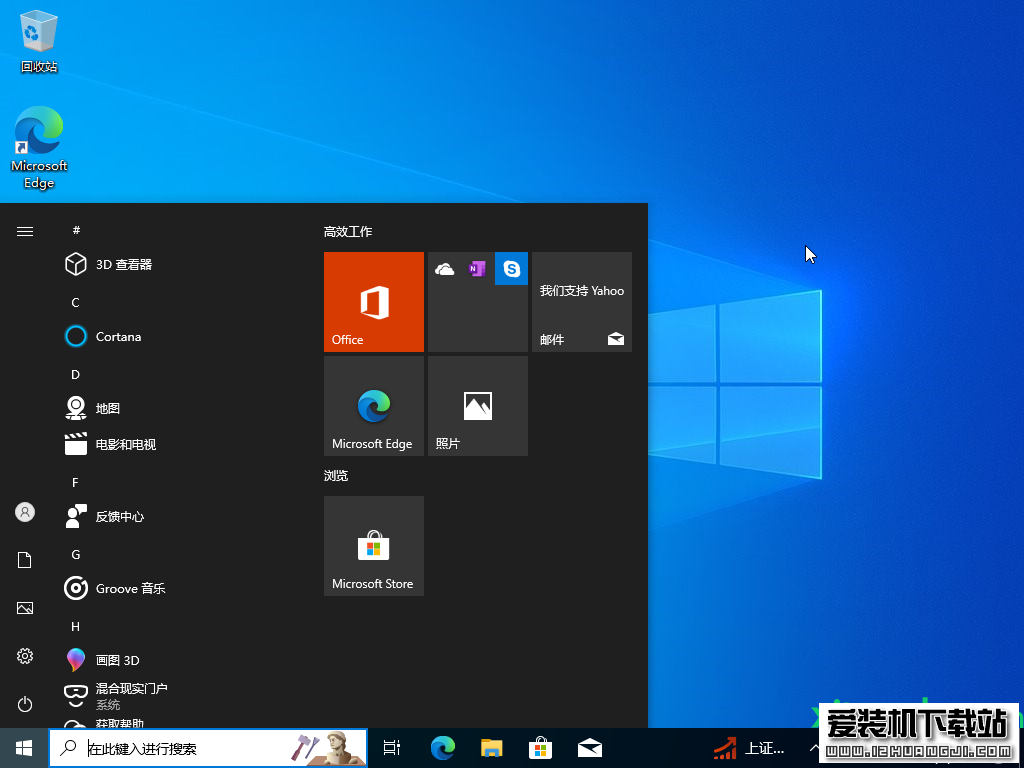Open the Office tile
Image resolution: width=1024 pixels, height=768 pixels.
coord(374,302)
